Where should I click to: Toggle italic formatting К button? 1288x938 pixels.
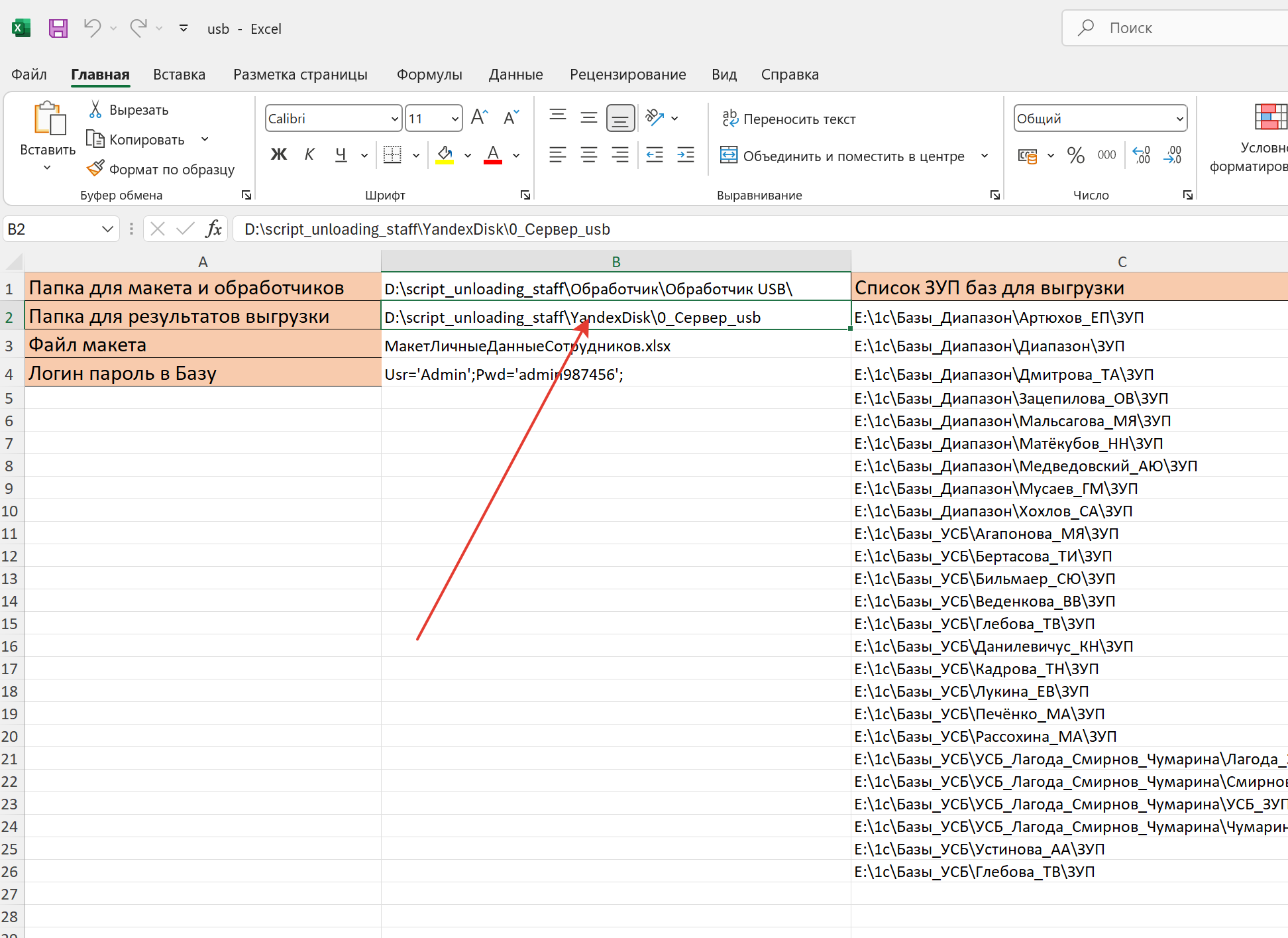pos(309,155)
